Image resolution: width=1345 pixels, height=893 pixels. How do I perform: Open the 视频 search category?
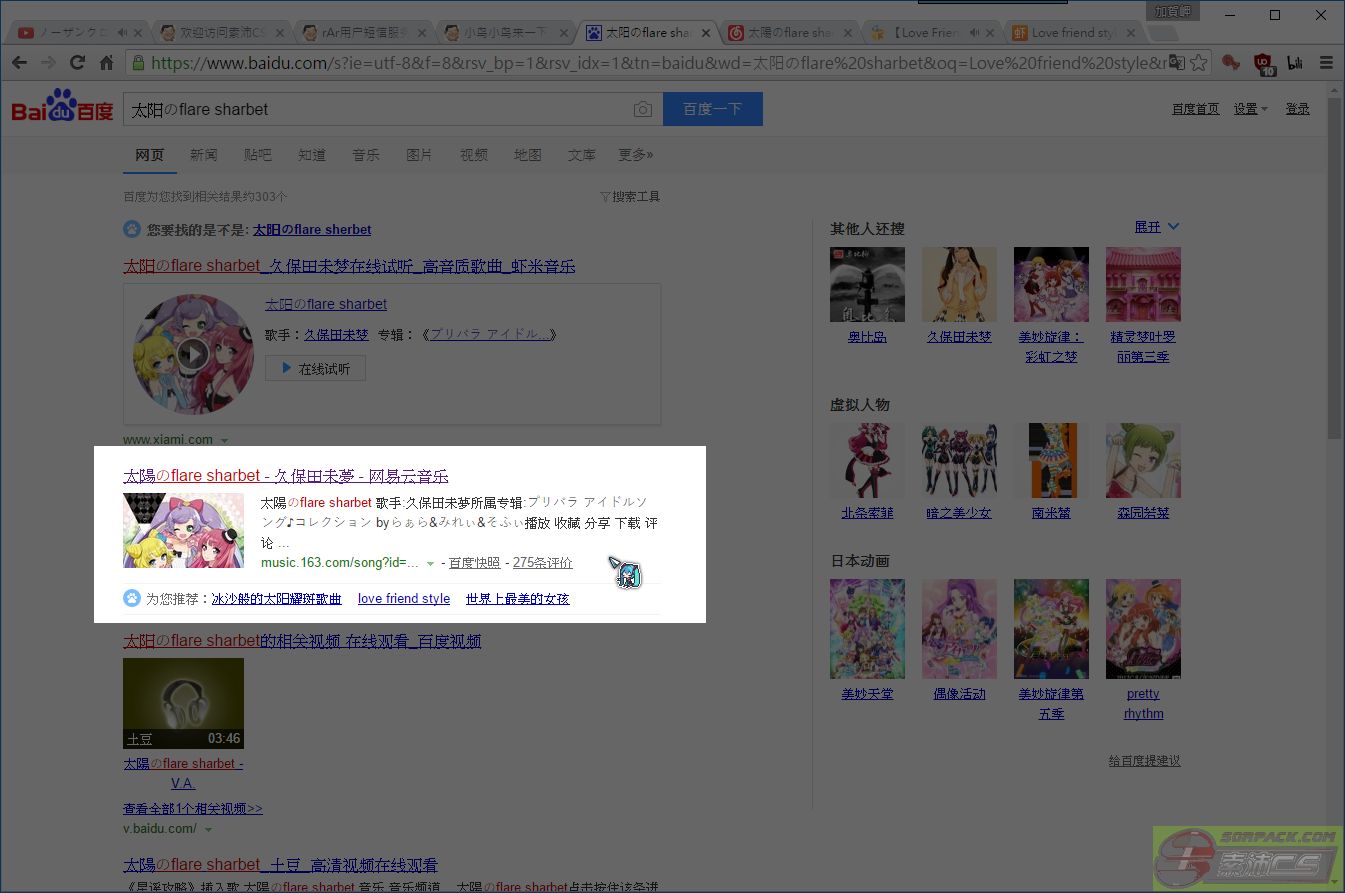(x=473, y=155)
